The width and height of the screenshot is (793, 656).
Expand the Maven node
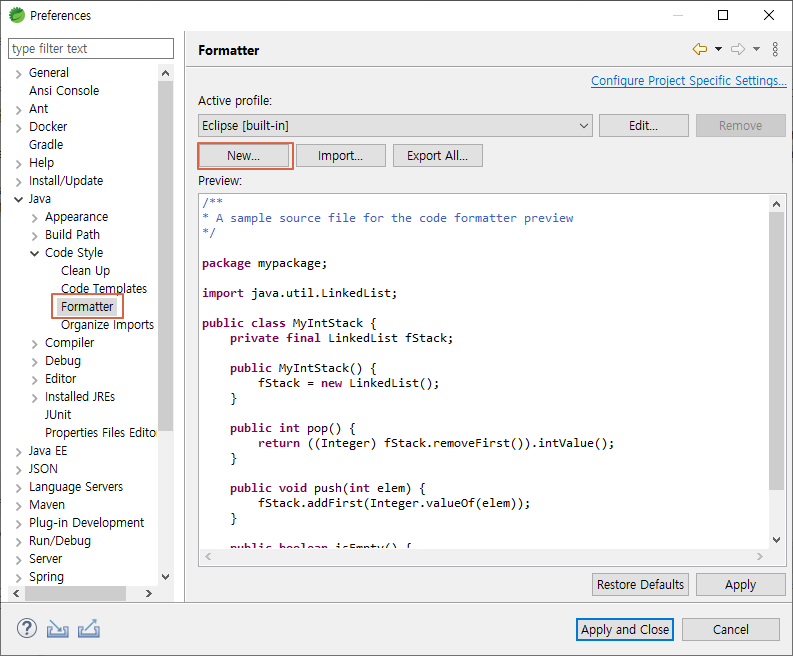[18, 506]
